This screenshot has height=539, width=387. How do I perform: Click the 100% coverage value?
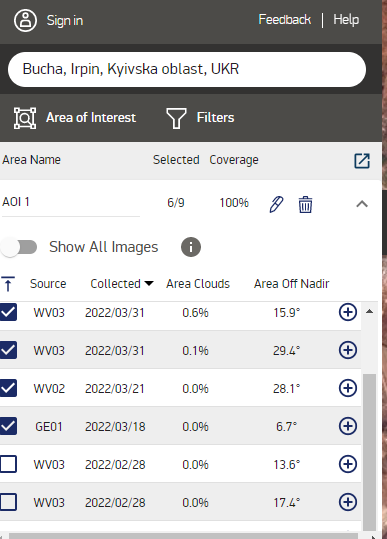pyautogui.click(x=234, y=202)
